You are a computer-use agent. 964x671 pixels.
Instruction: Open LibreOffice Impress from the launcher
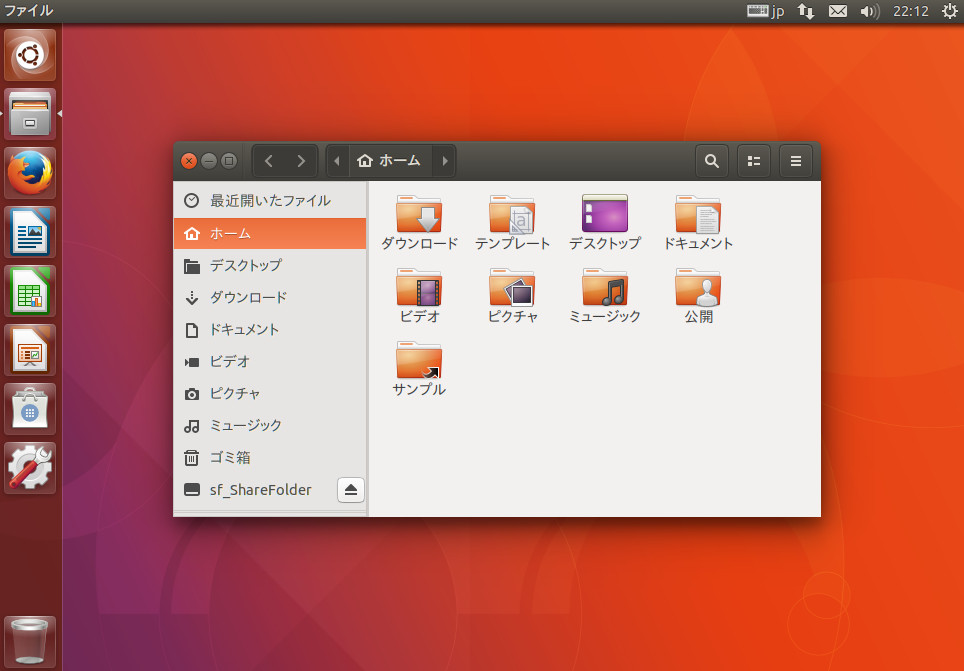[29, 349]
